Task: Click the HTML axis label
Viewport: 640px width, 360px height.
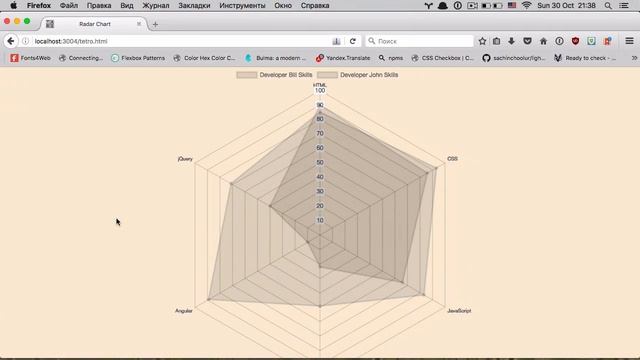Action: (x=320, y=85)
